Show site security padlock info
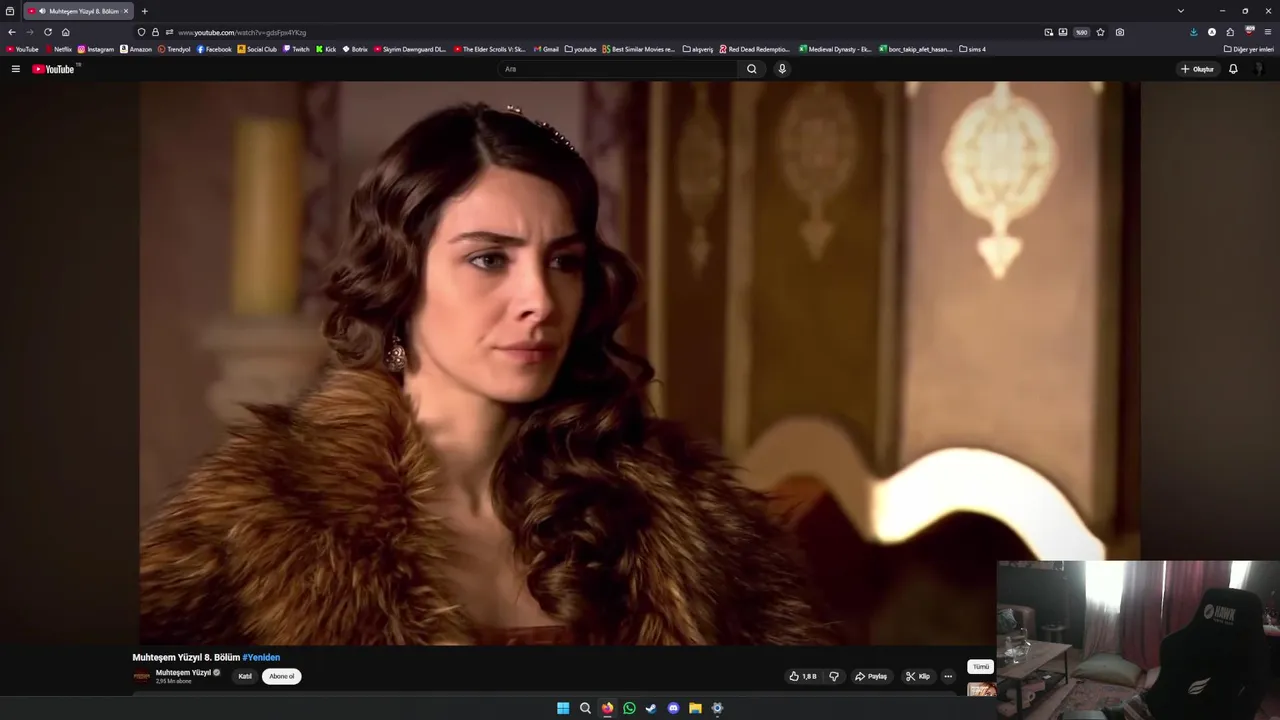 (x=155, y=32)
